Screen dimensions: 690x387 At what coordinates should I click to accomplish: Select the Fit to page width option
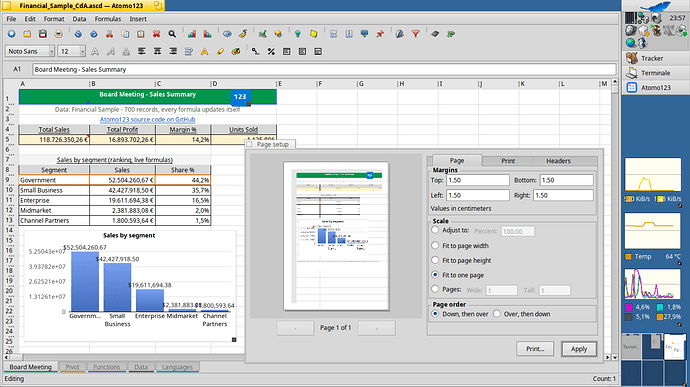click(x=435, y=245)
